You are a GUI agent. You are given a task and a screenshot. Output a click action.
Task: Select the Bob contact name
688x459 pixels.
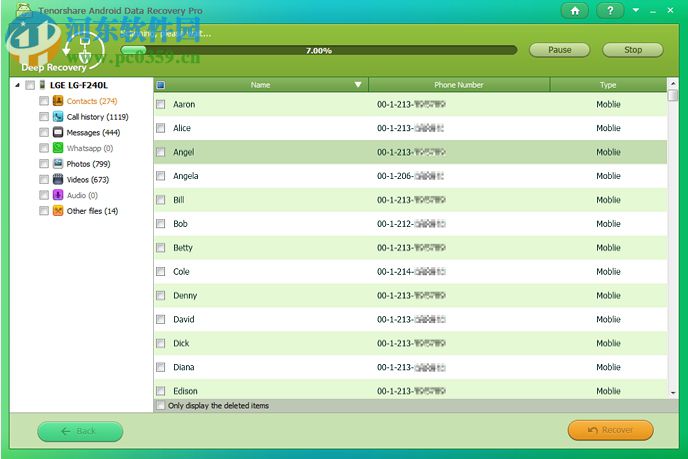[x=180, y=224]
